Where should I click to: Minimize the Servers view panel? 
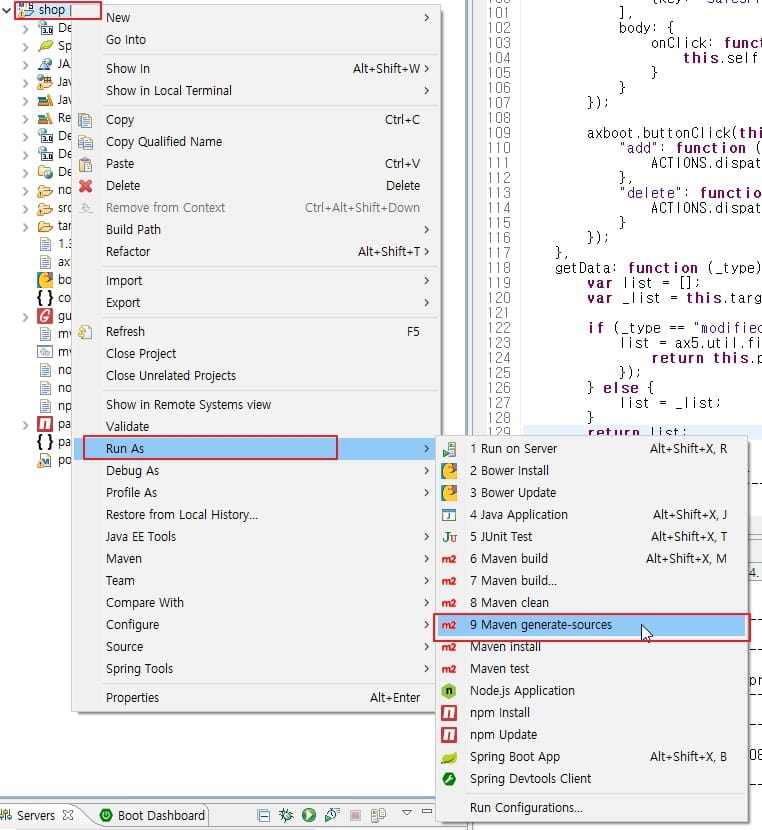click(427, 811)
